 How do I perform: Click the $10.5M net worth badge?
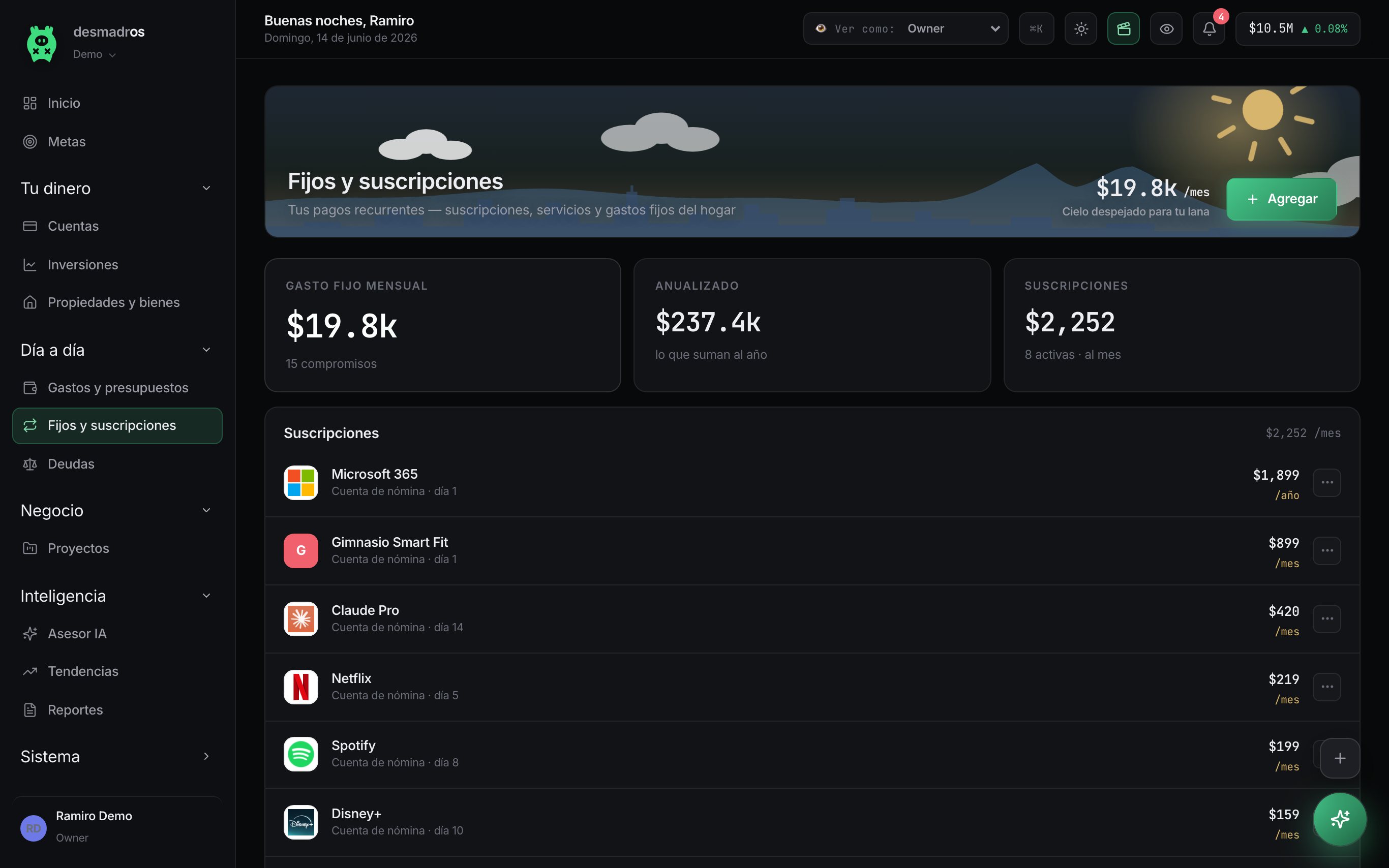click(x=1297, y=28)
